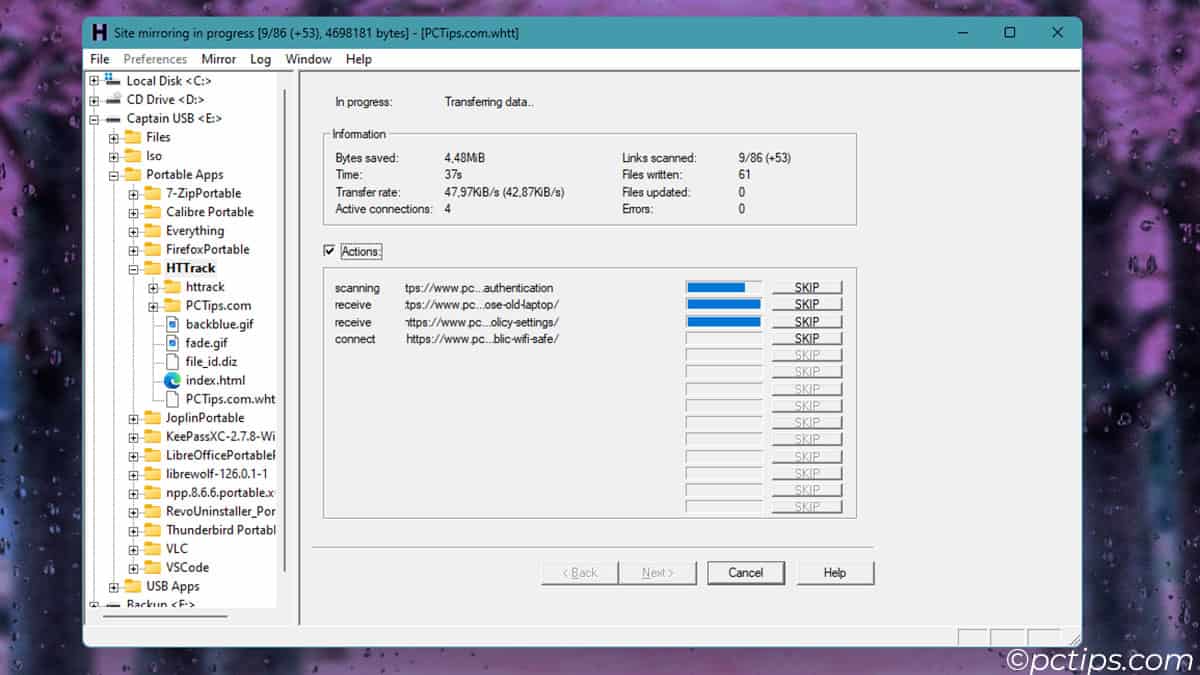Select the CD Drive D: icon

[x=113, y=99]
